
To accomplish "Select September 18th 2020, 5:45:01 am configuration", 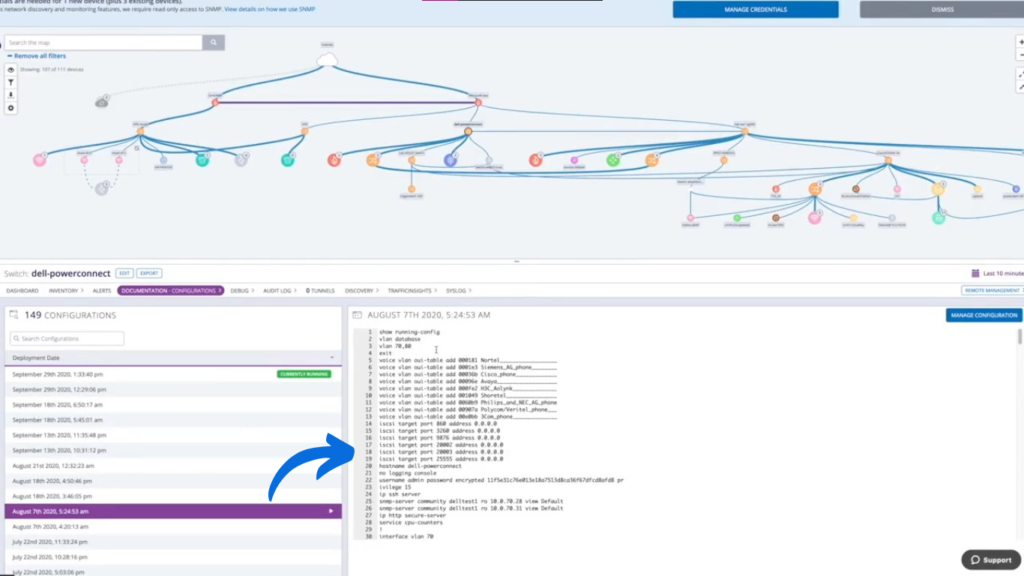I will pos(173,420).
